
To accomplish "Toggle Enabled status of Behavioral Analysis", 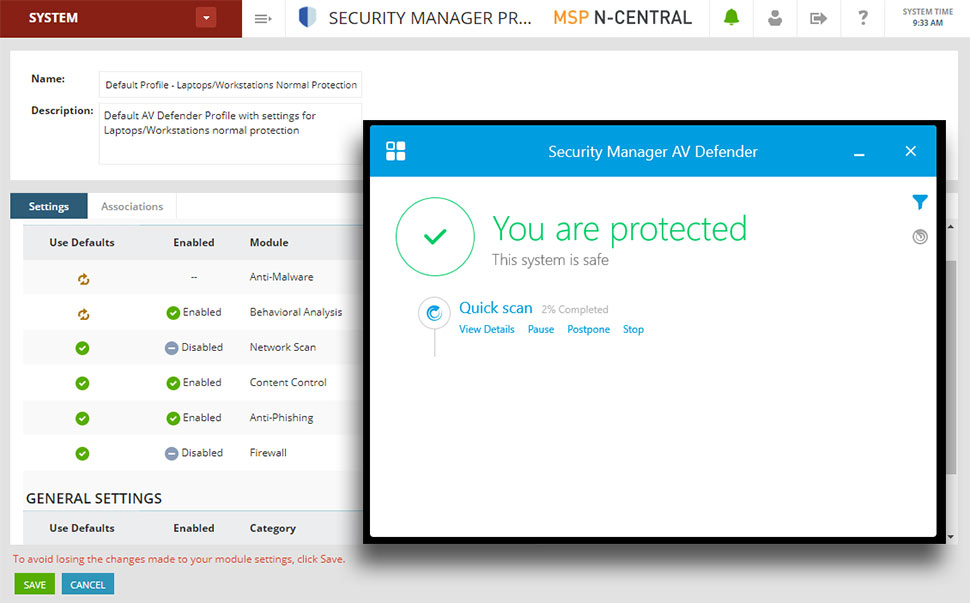I will [194, 312].
